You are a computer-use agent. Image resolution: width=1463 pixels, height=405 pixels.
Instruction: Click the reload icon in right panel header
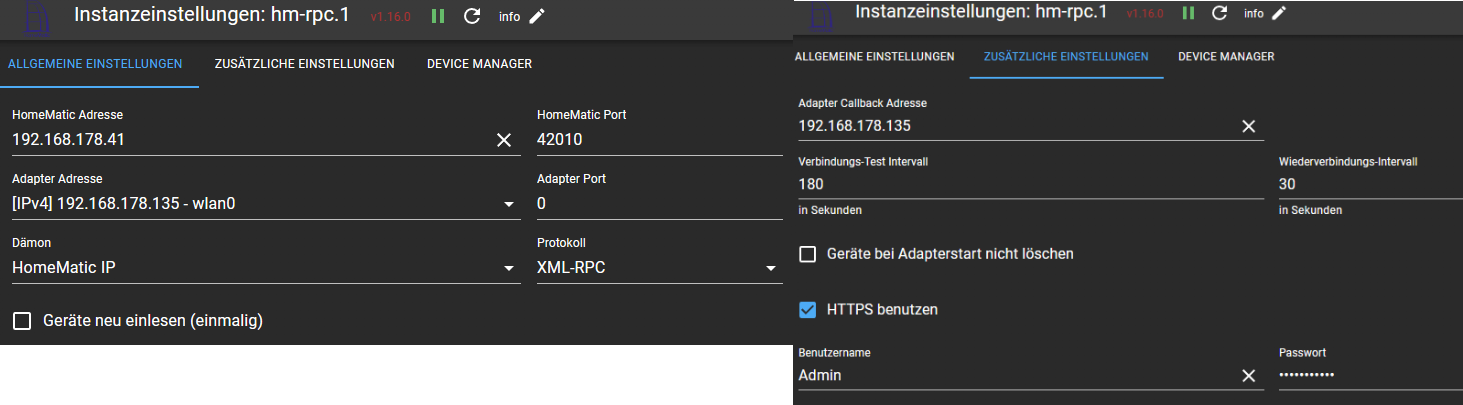[x=1219, y=13]
